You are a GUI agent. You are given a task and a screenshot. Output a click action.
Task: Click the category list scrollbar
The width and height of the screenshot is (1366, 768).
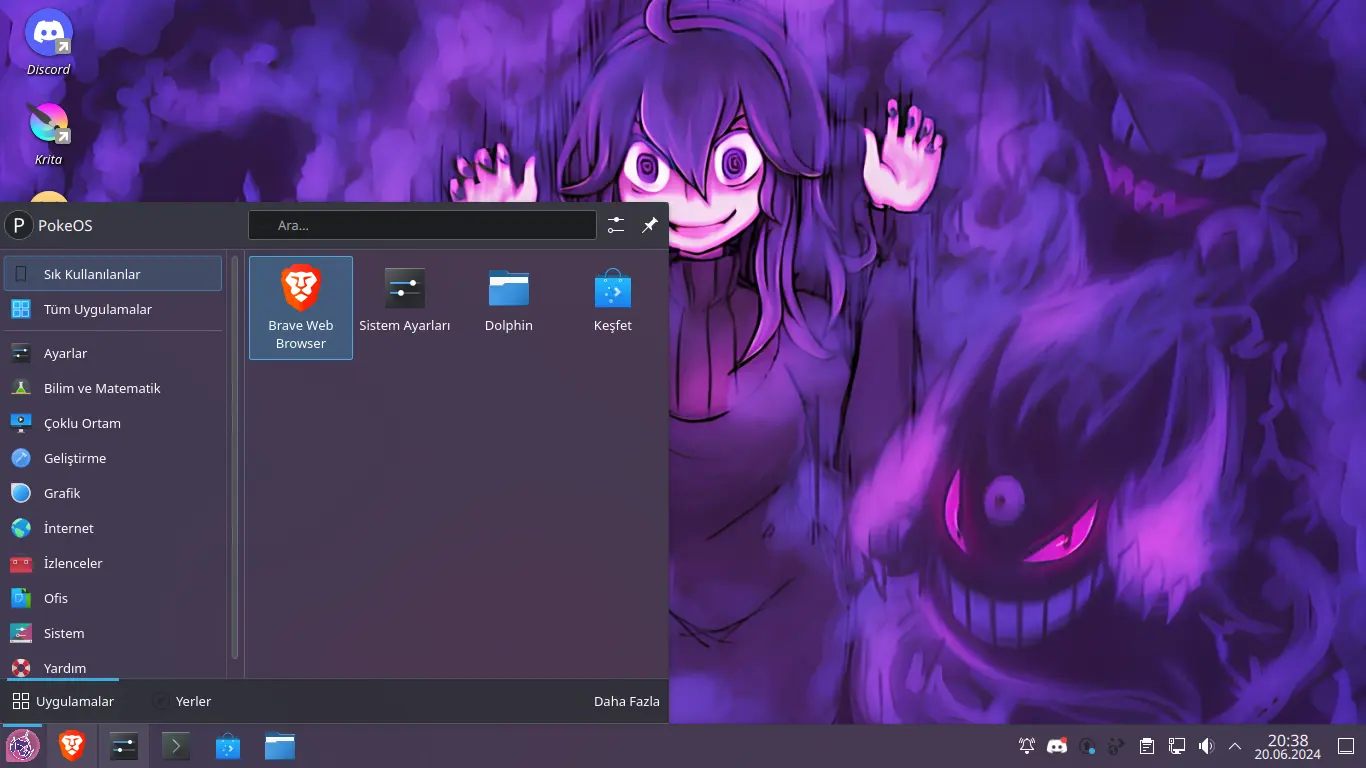[235, 457]
